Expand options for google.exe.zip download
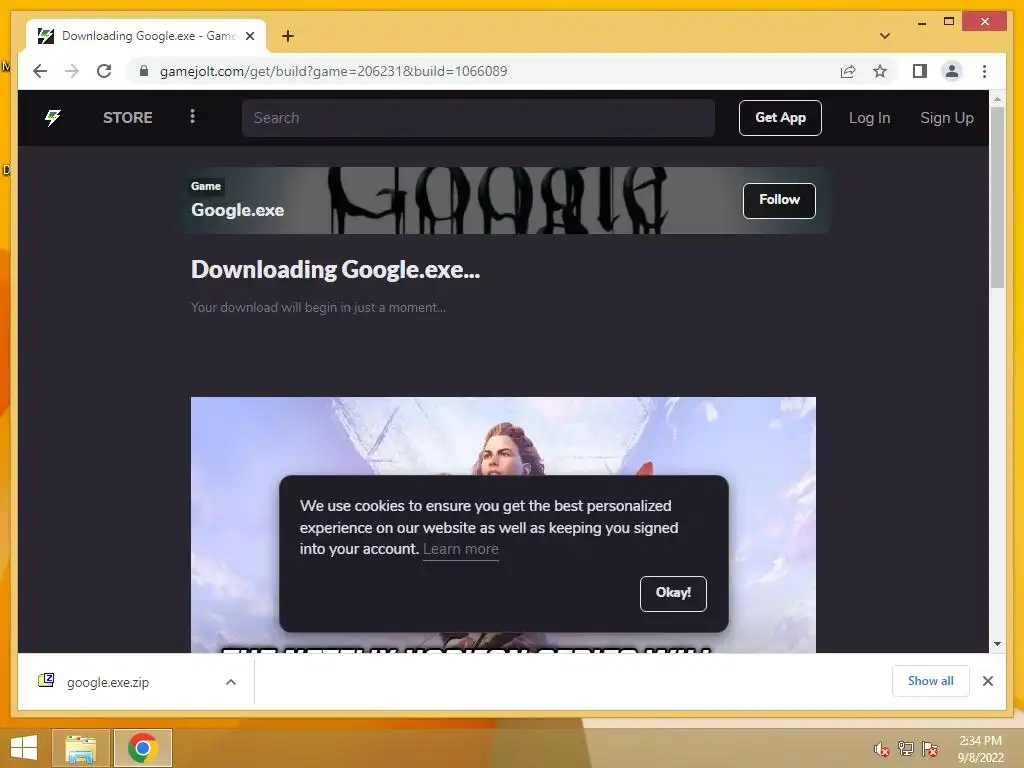 click(x=231, y=682)
